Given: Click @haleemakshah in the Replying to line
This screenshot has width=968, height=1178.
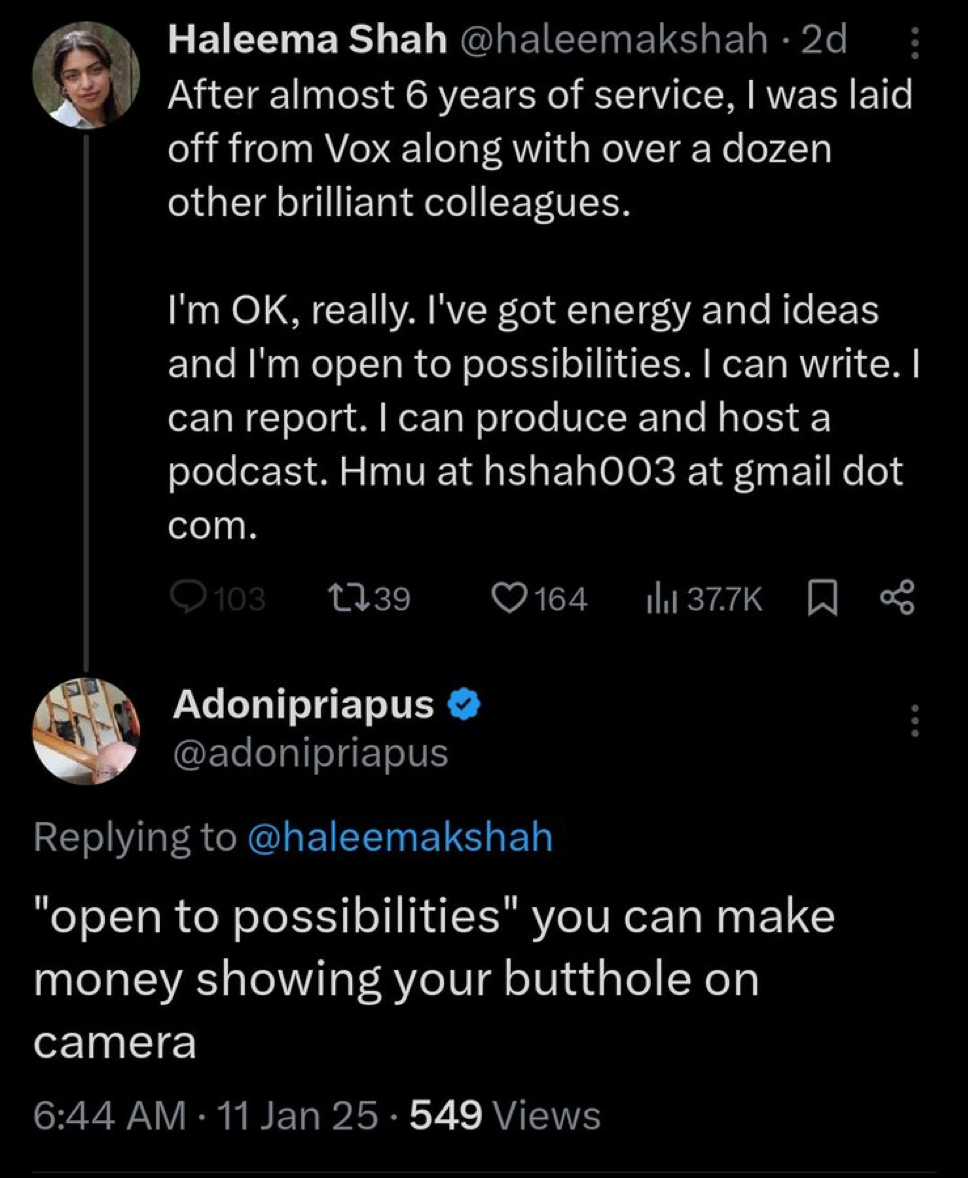Looking at the screenshot, I should [x=399, y=836].
